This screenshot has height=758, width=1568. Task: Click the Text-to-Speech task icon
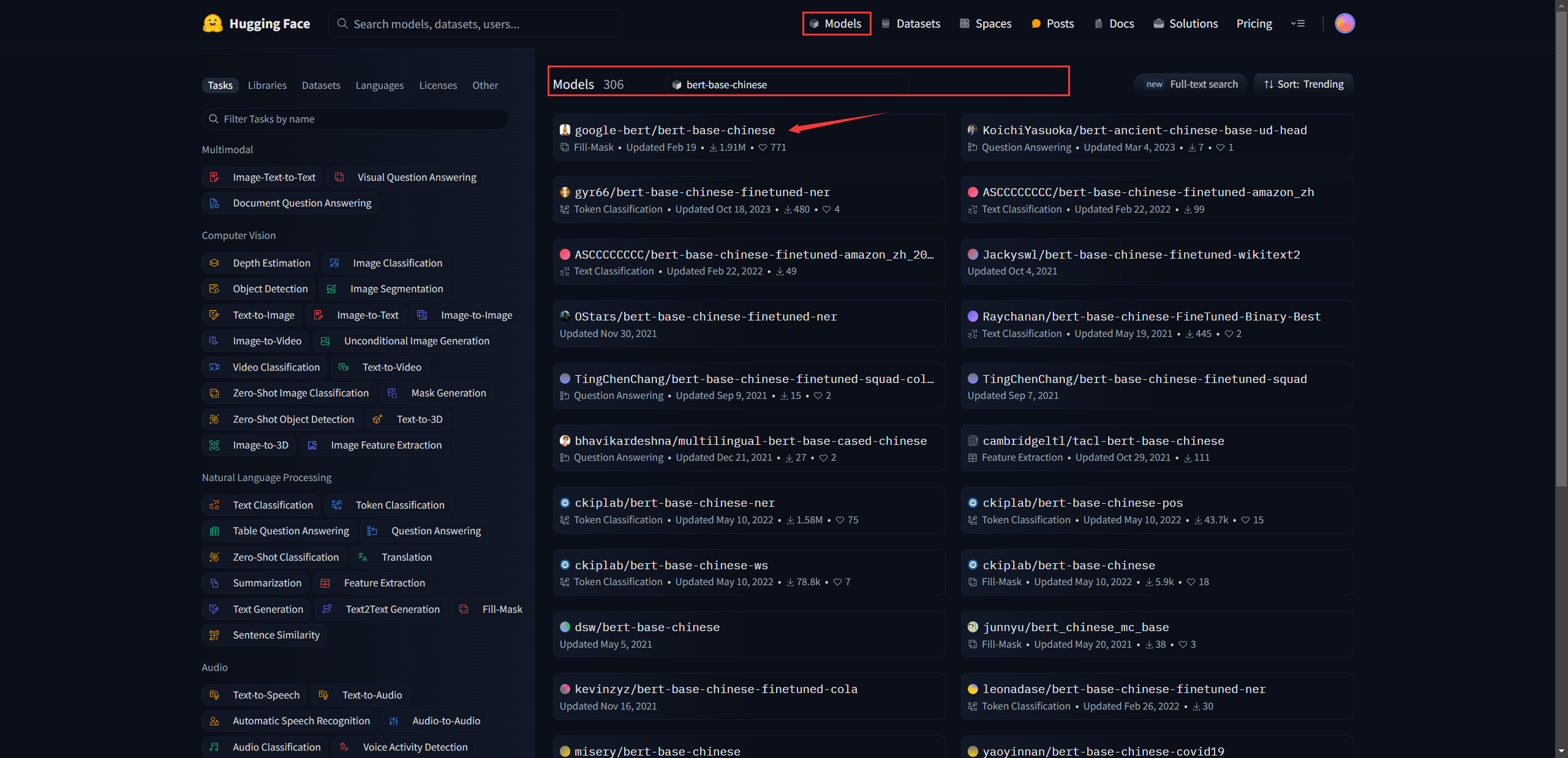(x=214, y=695)
